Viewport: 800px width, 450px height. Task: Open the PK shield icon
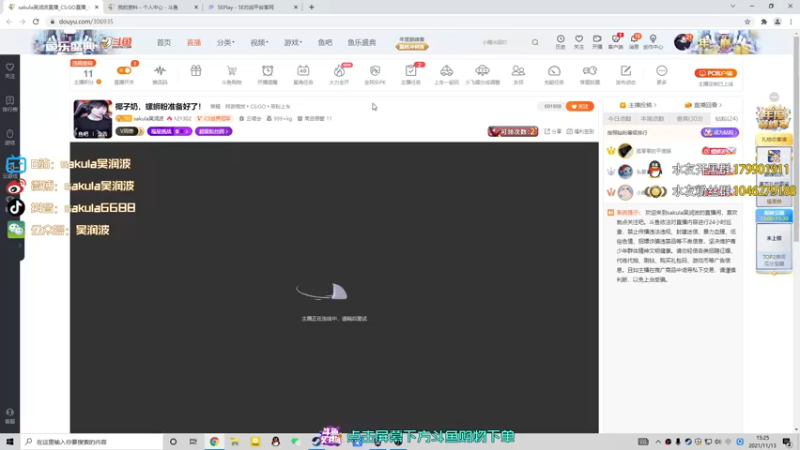[375, 71]
